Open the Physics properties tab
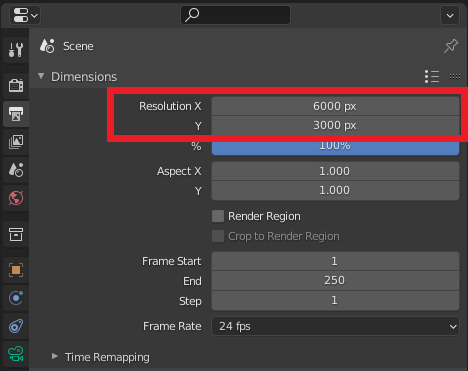The image size is (468, 371). click(16, 298)
